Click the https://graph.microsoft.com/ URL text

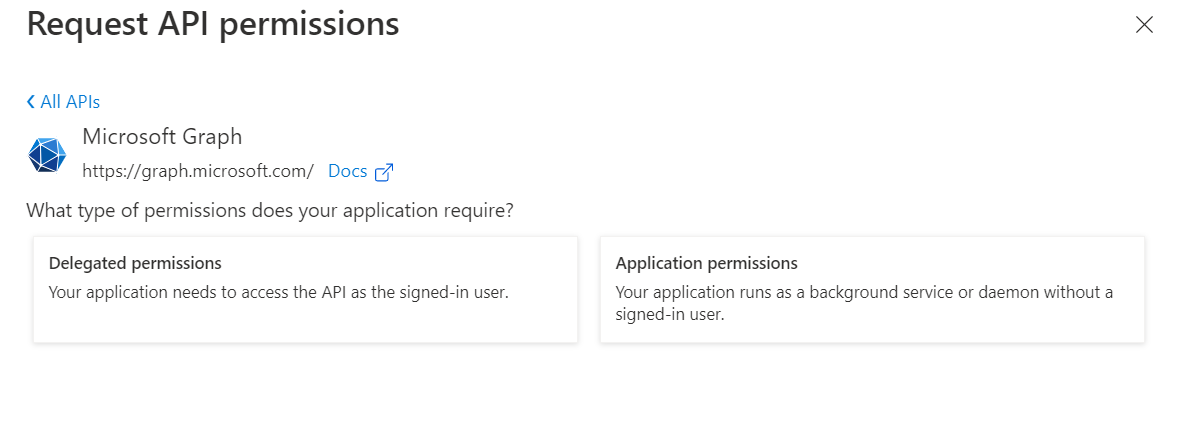(x=198, y=171)
